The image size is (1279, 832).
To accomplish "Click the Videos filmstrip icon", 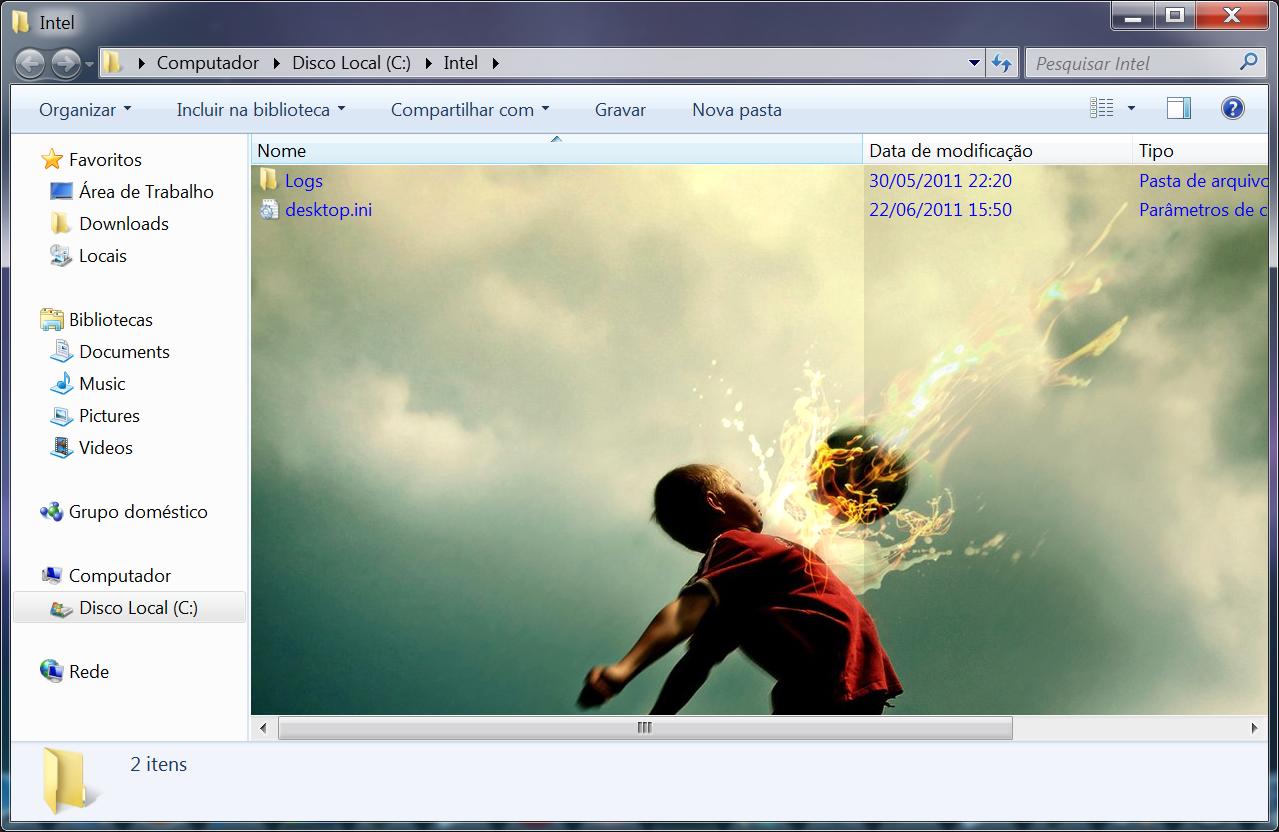I will pos(62,447).
